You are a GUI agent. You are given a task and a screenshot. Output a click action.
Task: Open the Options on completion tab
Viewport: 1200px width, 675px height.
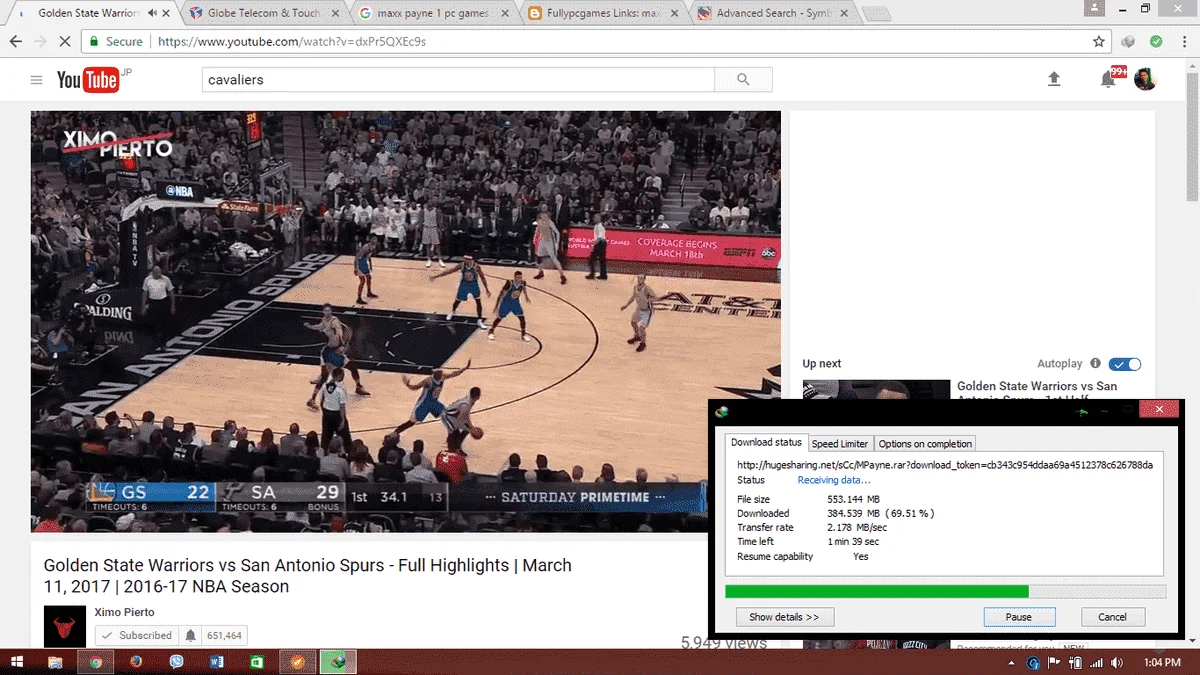pyautogui.click(x=925, y=444)
